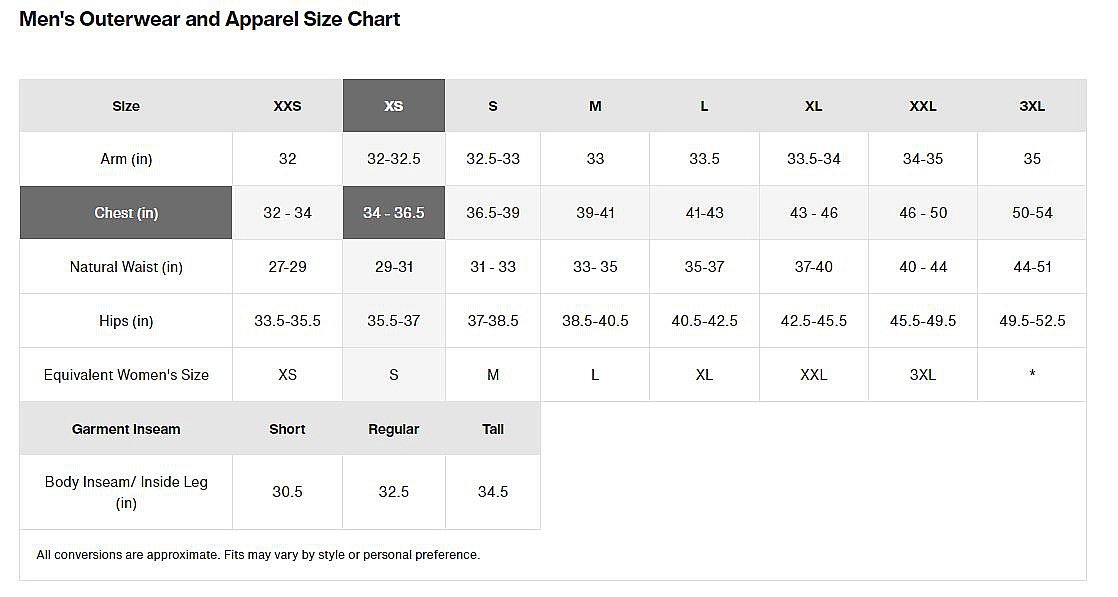Viewport: 1118px width, 597px height.
Task: Click the Hips (in) row label
Action: [126, 321]
